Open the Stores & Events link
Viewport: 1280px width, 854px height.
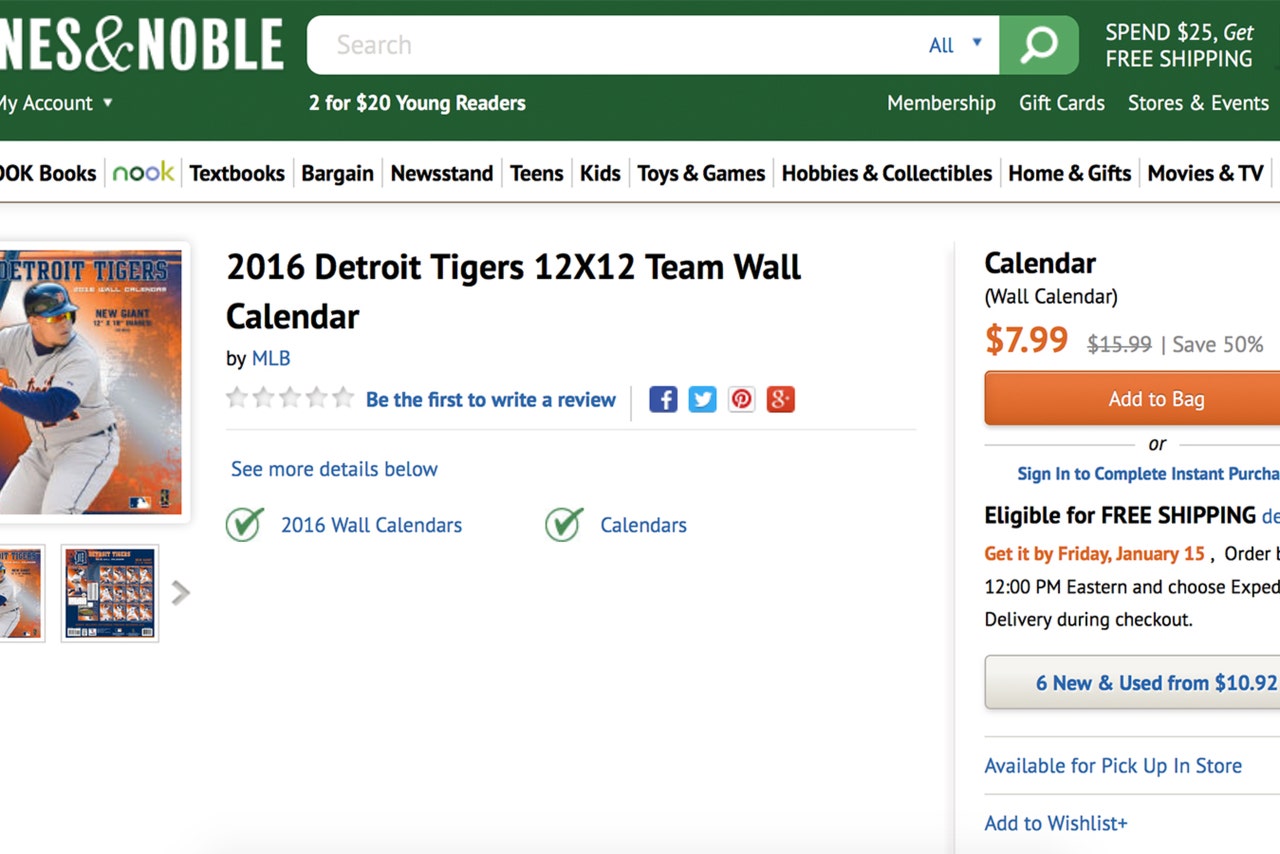click(1198, 103)
